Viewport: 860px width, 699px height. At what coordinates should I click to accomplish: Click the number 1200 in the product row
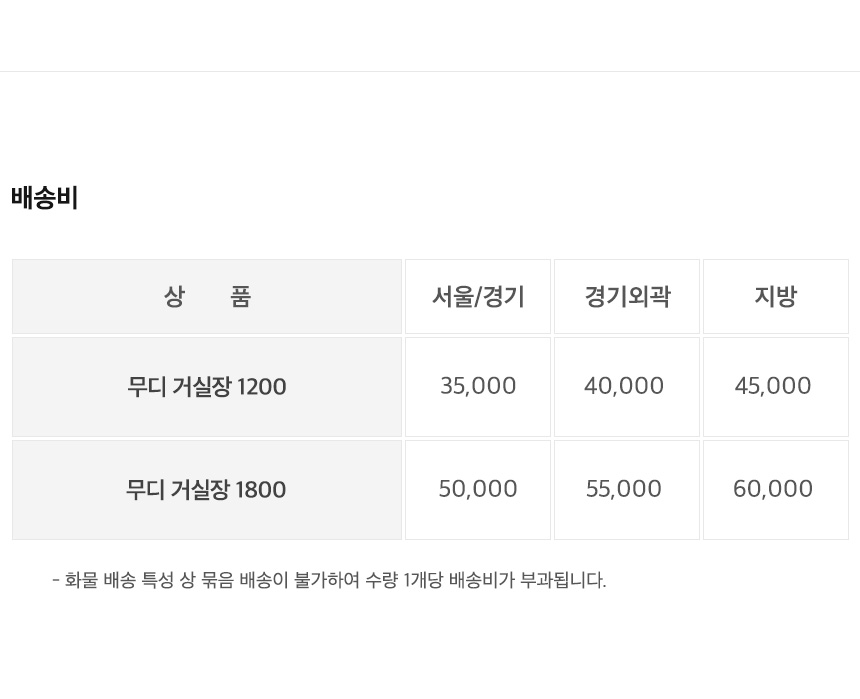click(x=261, y=387)
